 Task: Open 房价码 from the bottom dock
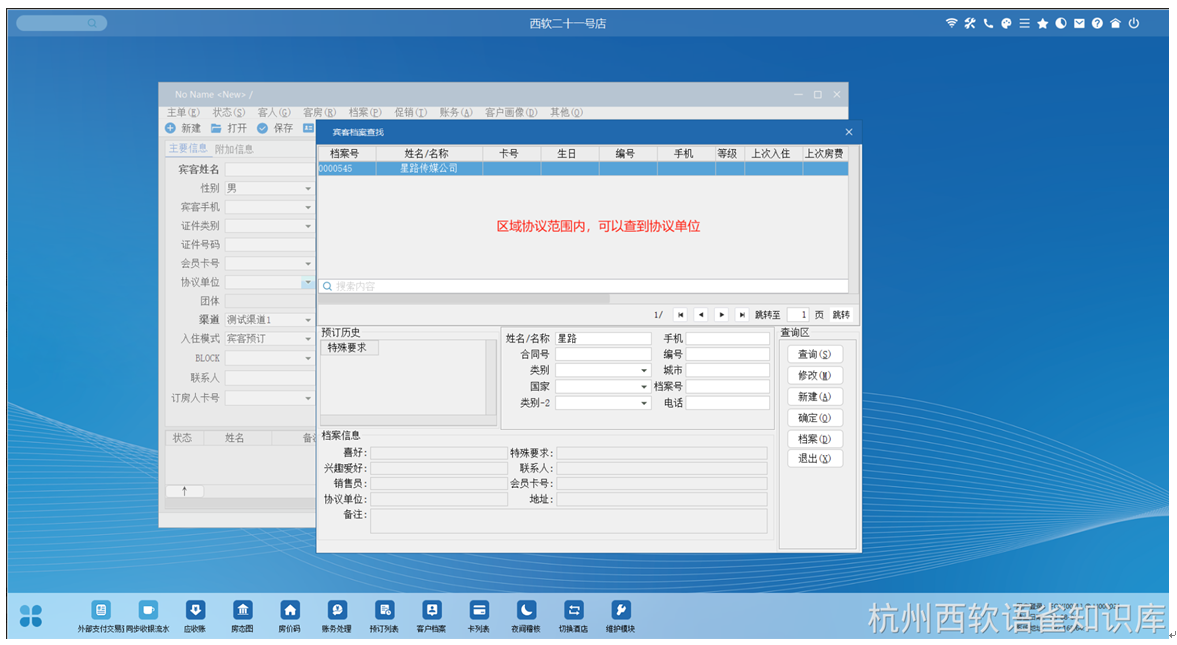[x=290, y=616]
